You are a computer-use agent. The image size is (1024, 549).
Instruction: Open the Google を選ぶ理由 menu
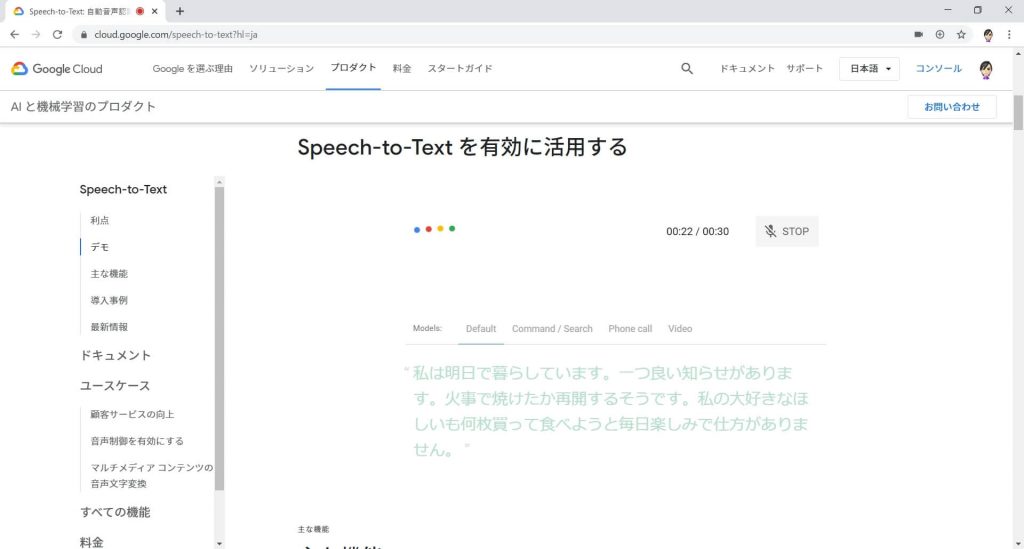tap(193, 69)
